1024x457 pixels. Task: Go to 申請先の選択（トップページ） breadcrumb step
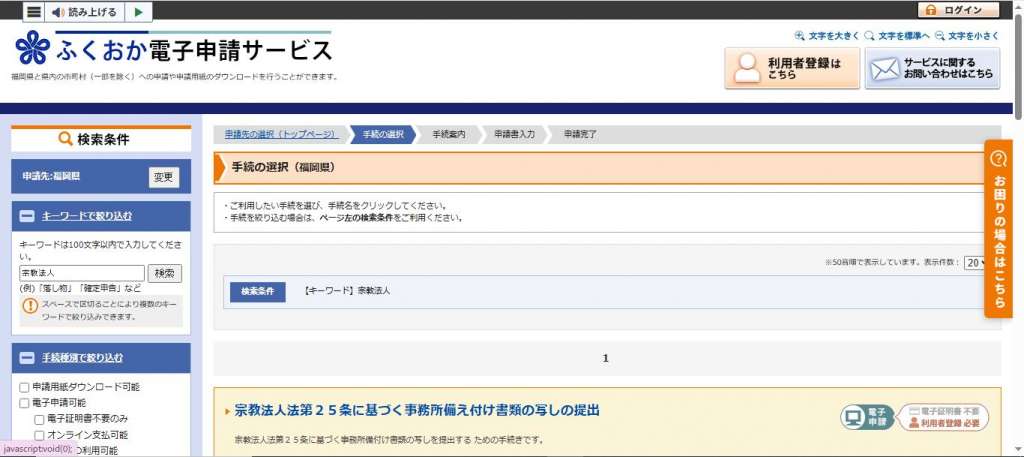pos(280,134)
